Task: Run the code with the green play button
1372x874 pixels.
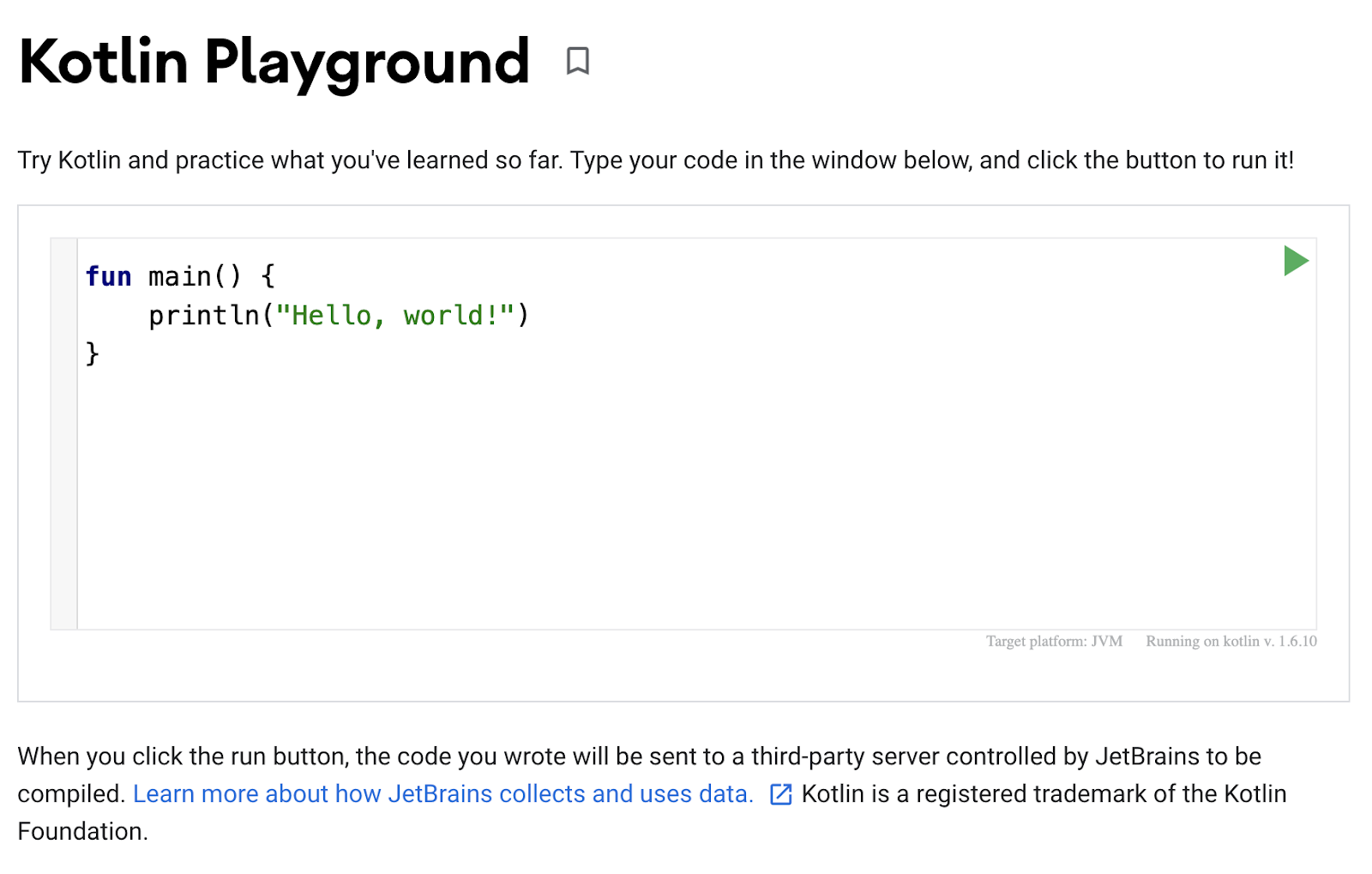Action: (1295, 261)
